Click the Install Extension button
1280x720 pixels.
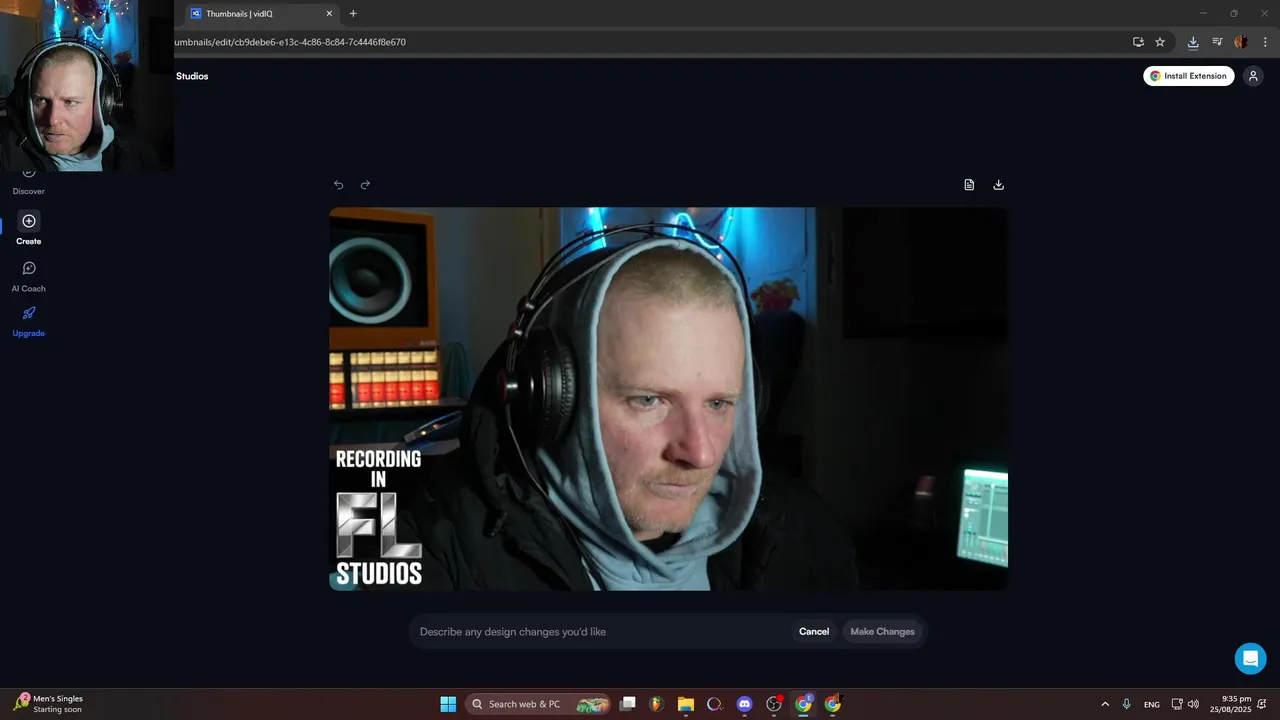[x=1189, y=76]
